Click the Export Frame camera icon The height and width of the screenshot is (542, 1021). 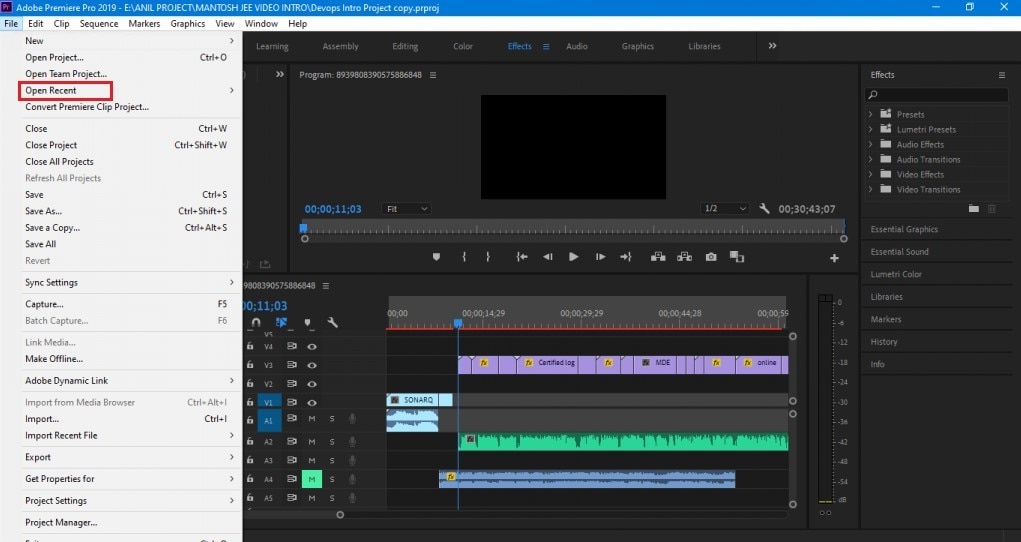click(x=711, y=257)
